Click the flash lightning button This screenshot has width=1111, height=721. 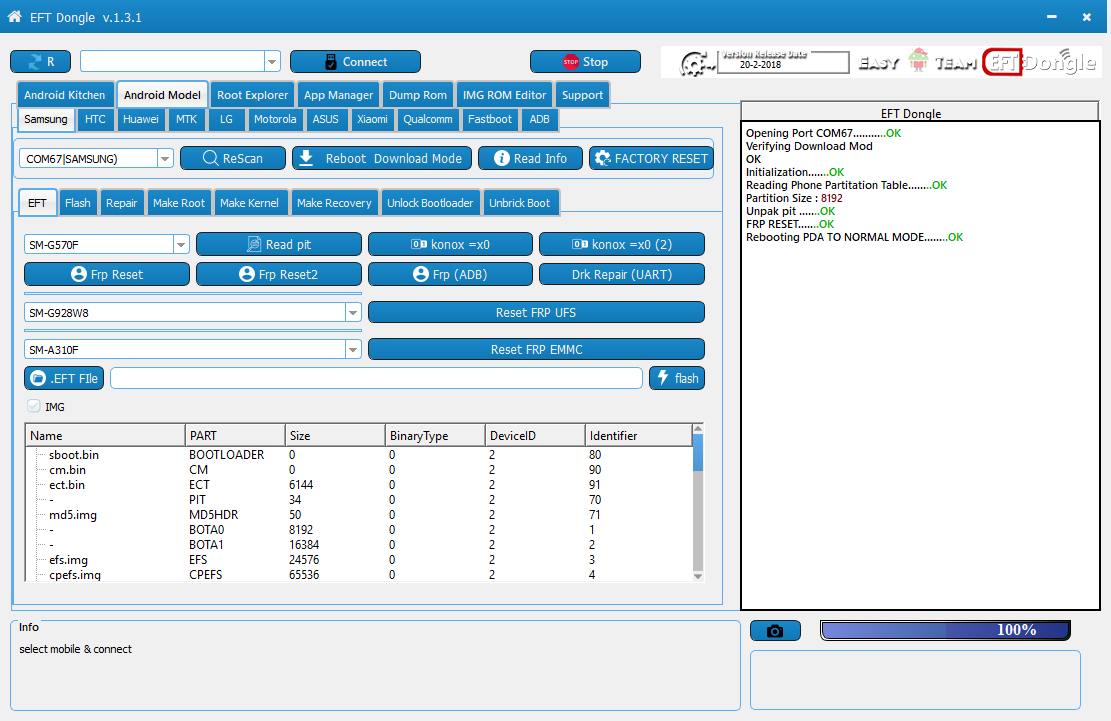pyautogui.click(x=677, y=378)
